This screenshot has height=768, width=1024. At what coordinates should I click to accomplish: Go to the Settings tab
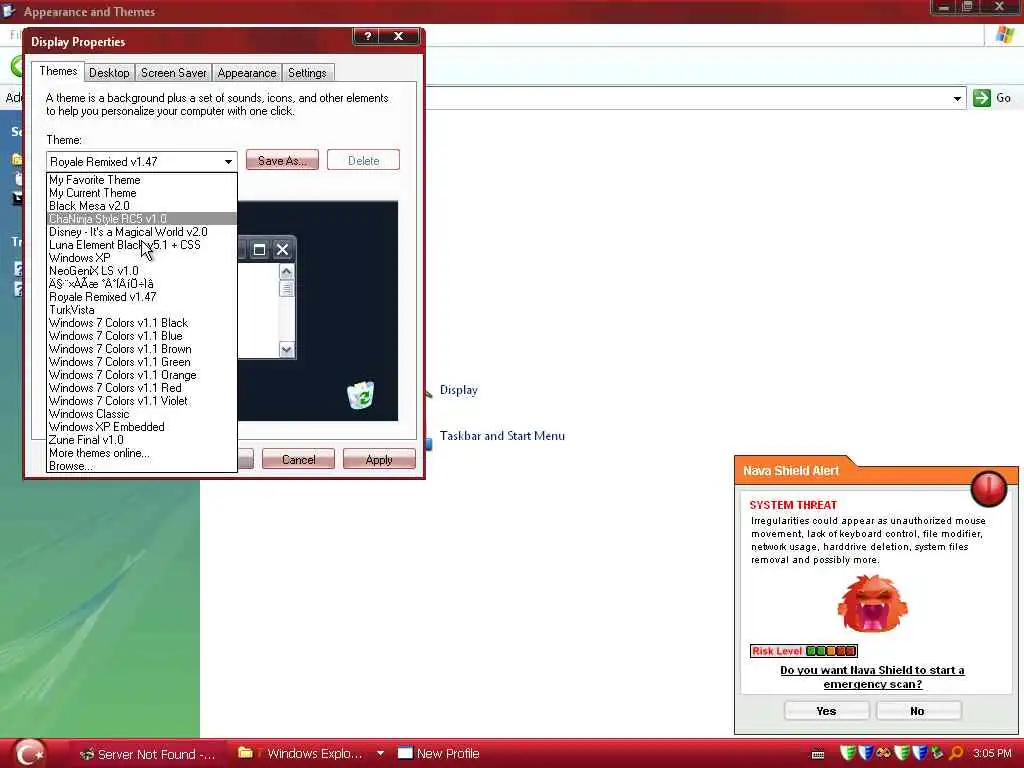tap(307, 72)
